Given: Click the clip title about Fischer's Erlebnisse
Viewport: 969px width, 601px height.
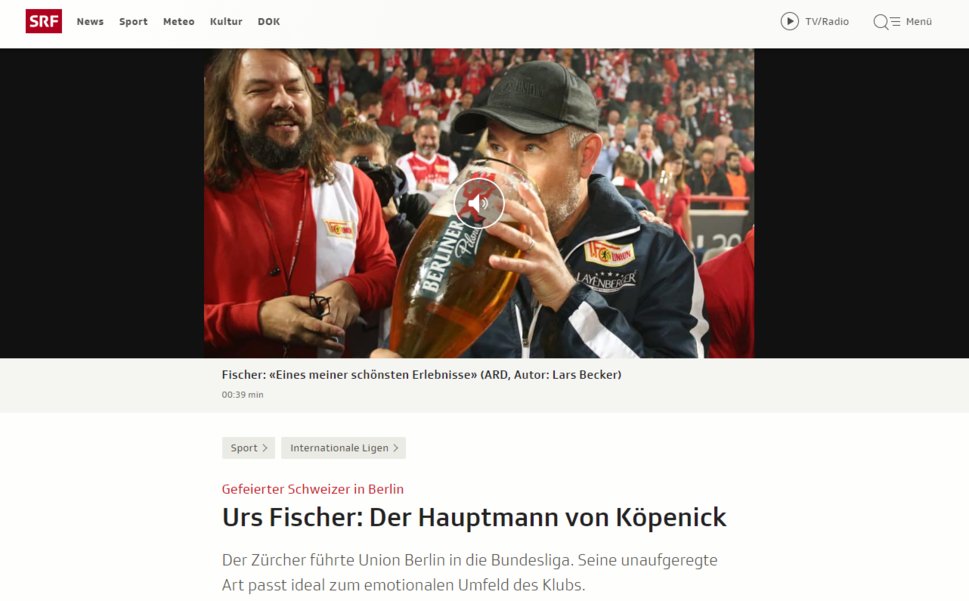Looking at the screenshot, I should pyautogui.click(x=421, y=374).
